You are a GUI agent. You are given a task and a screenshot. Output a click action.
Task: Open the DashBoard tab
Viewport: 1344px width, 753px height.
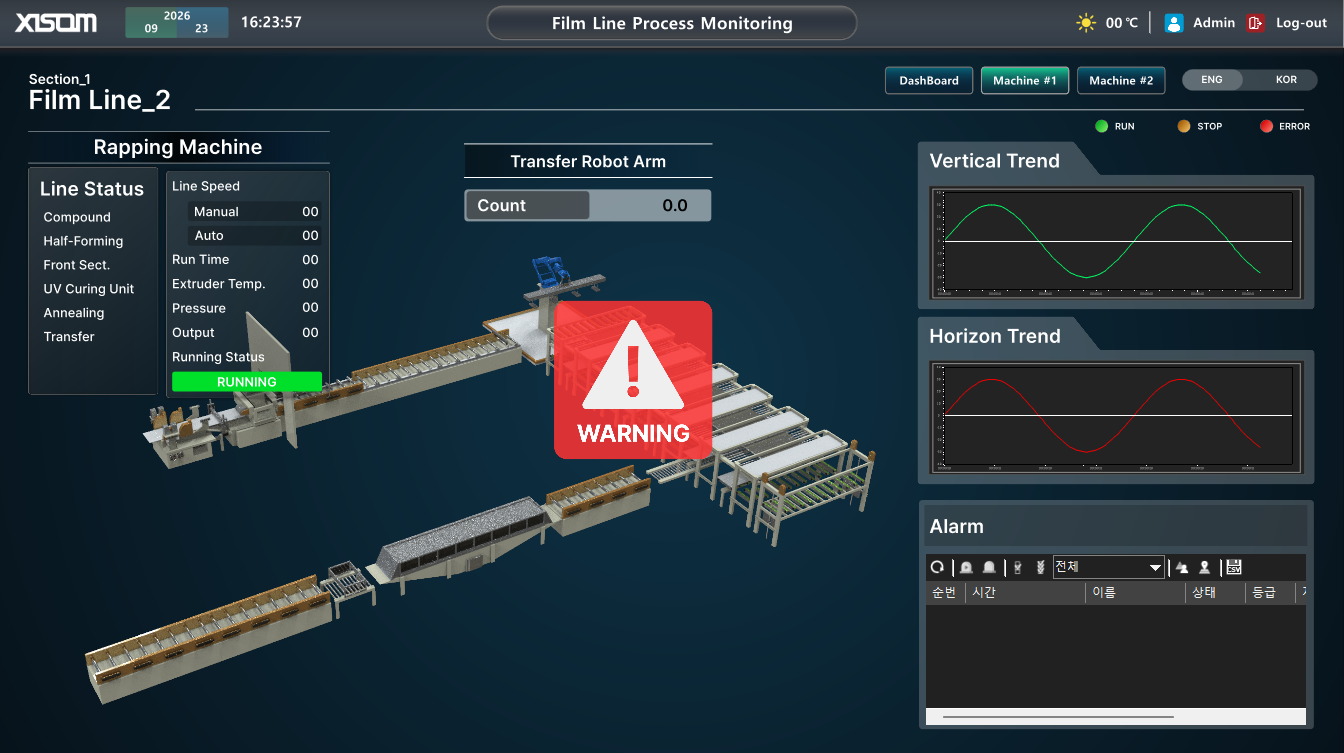click(x=929, y=80)
